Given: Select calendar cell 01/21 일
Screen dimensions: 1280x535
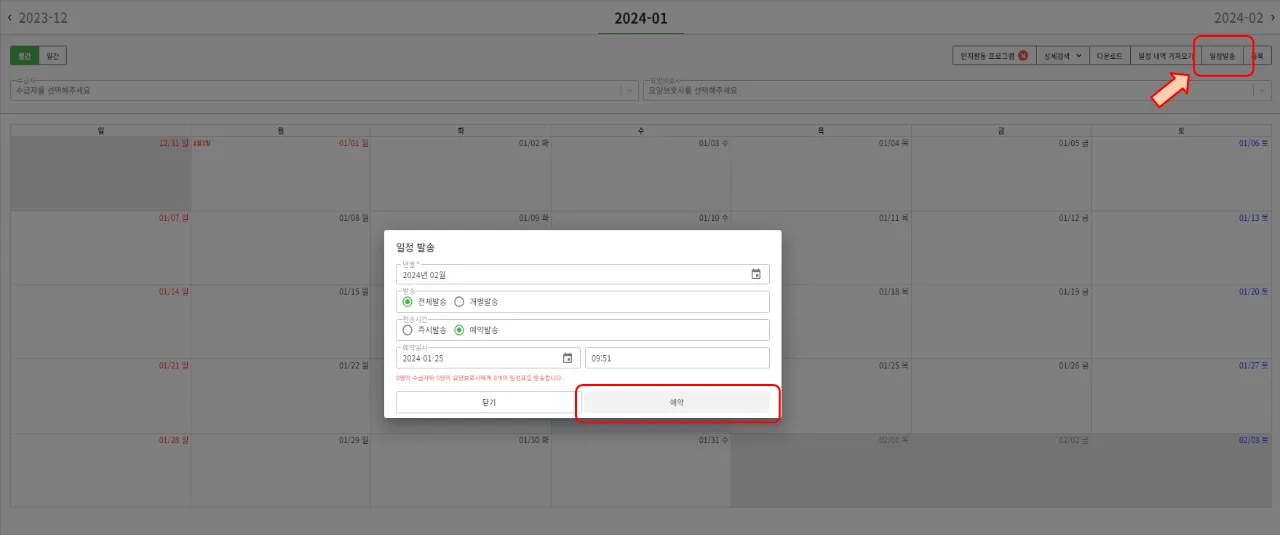Looking at the screenshot, I should pyautogui.click(x=101, y=395).
